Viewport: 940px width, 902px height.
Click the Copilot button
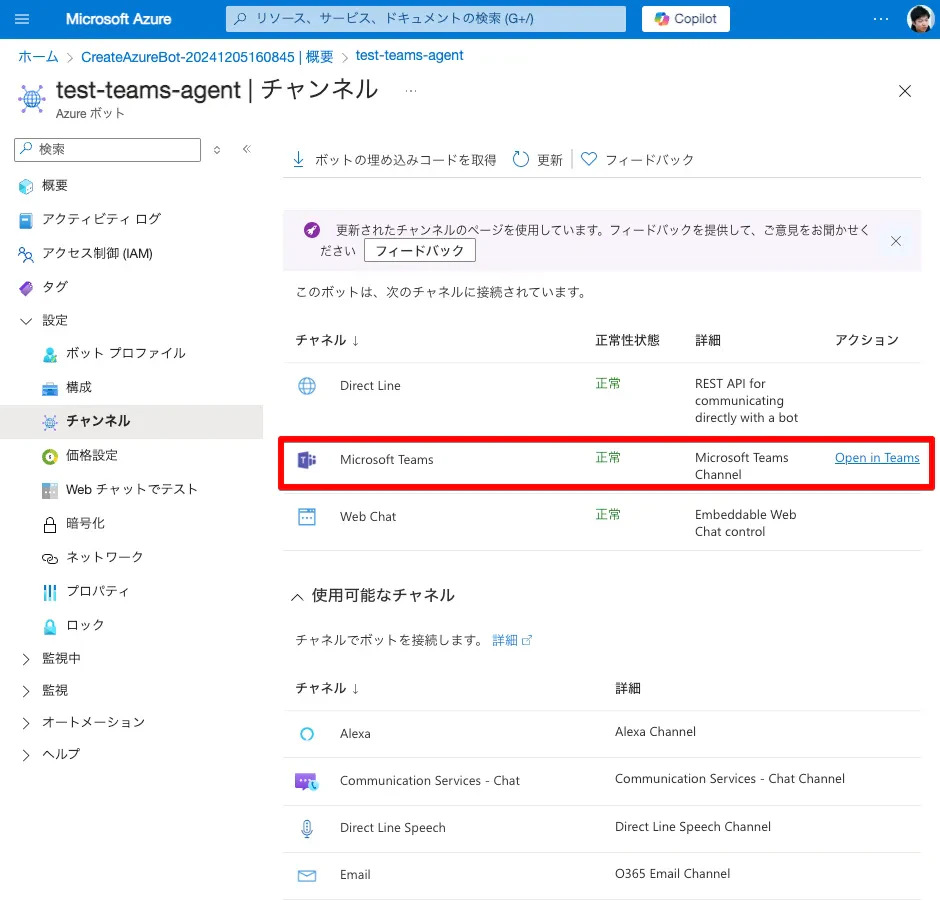[685, 19]
